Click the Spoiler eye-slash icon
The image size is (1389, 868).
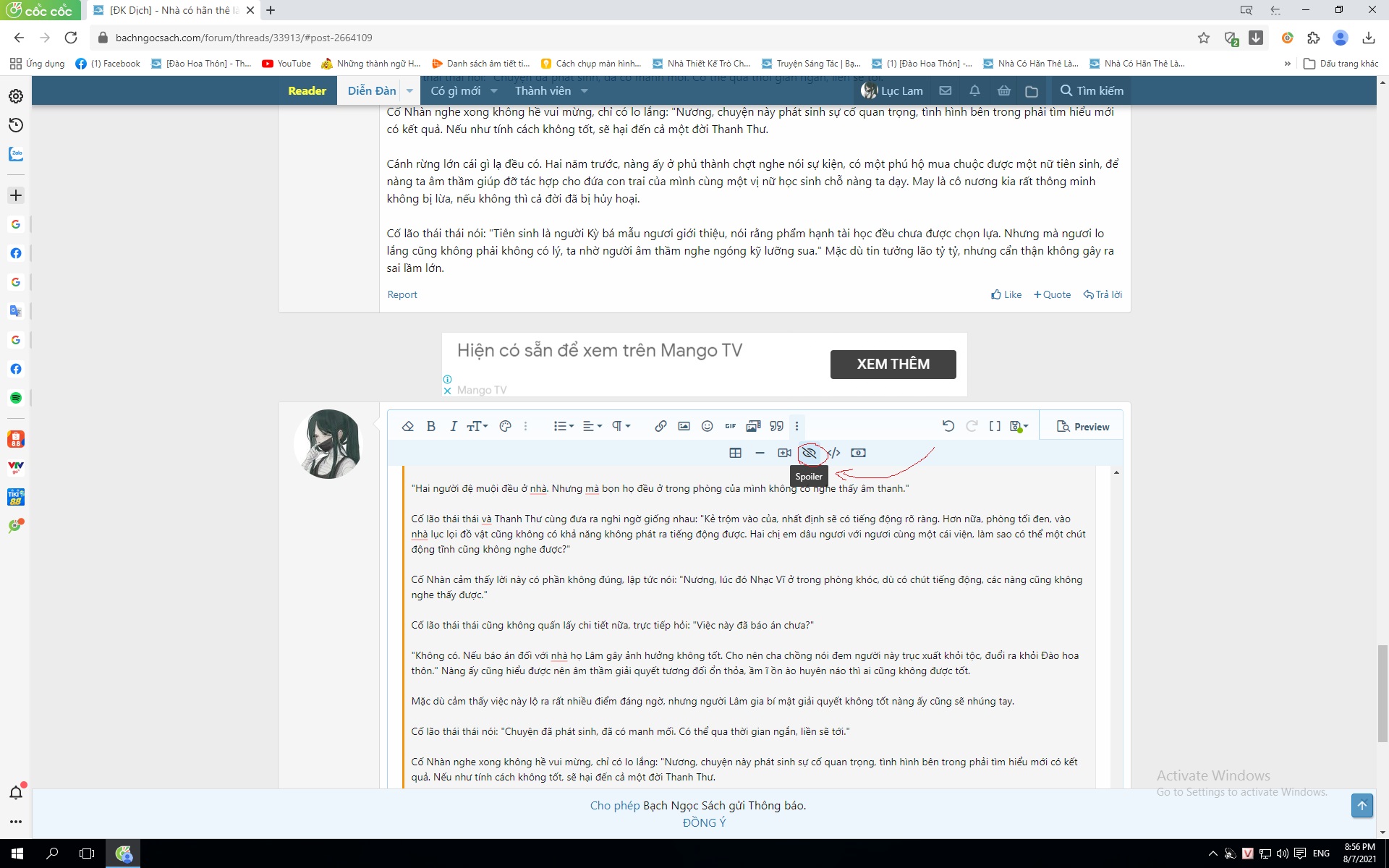coord(809,453)
